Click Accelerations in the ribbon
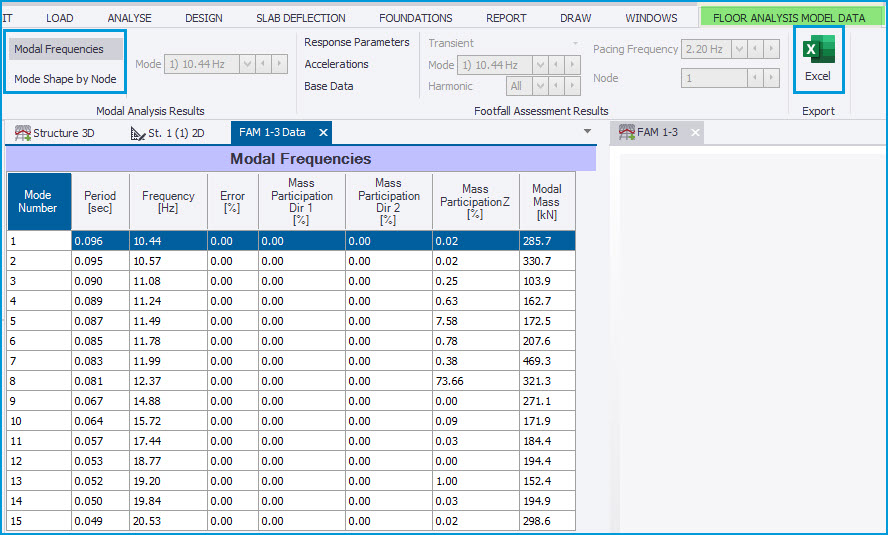This screenshot has height=535, width=888. (x=336, y=64)
